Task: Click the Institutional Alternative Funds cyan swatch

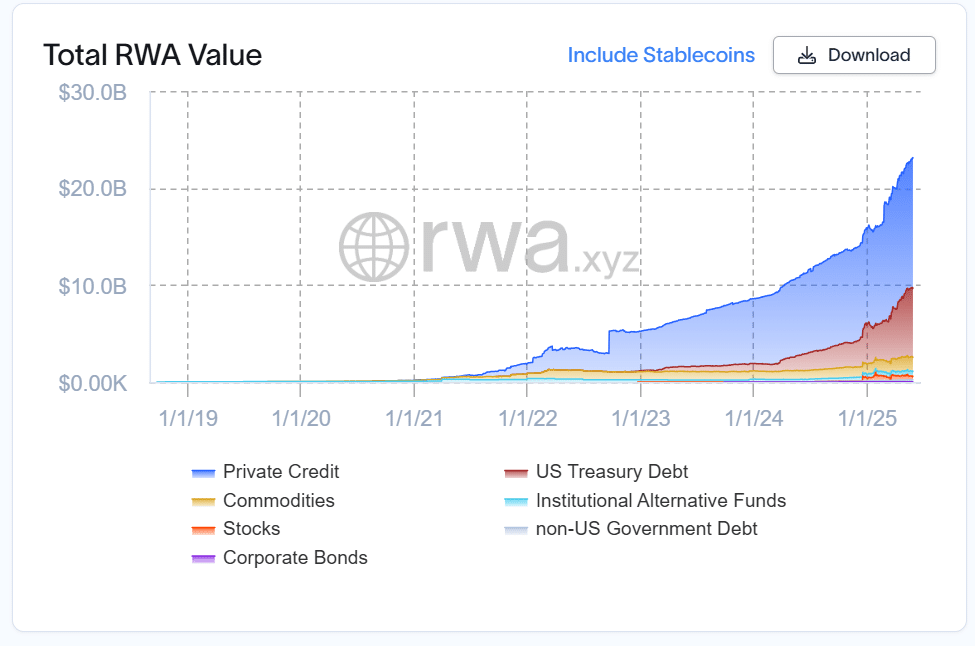Action: 516,501
